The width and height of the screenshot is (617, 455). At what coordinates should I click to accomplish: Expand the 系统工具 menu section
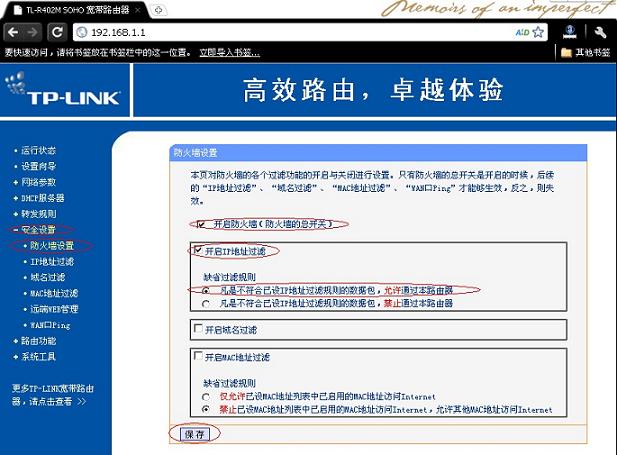click(x=39, y=356)
